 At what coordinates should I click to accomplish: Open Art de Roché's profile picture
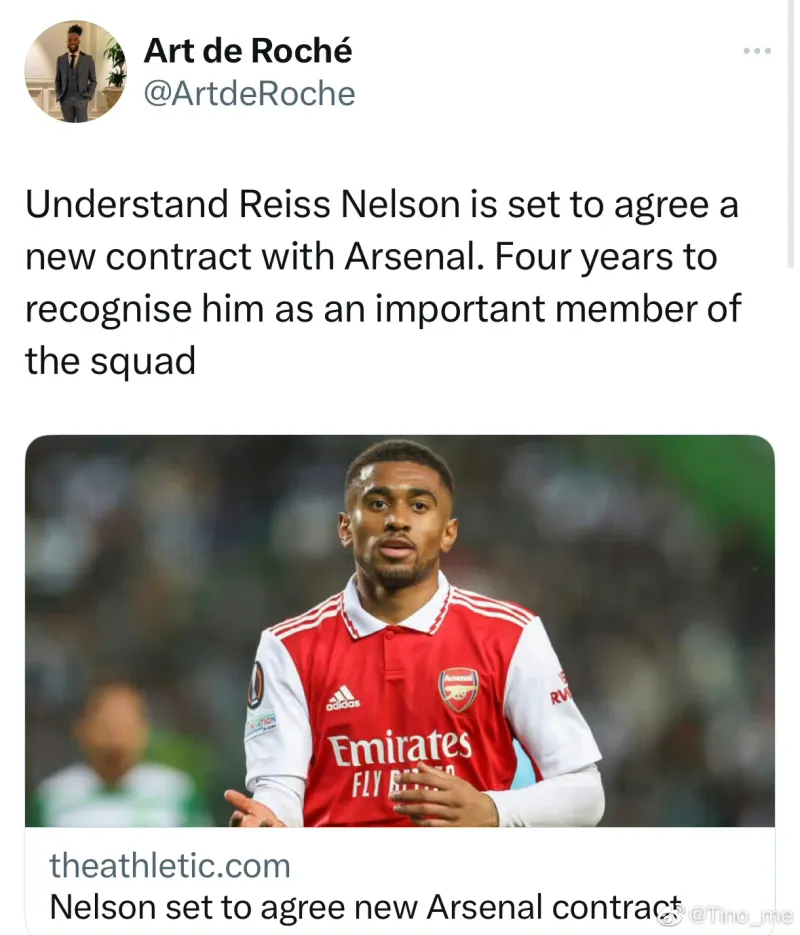tap(75, 72)
